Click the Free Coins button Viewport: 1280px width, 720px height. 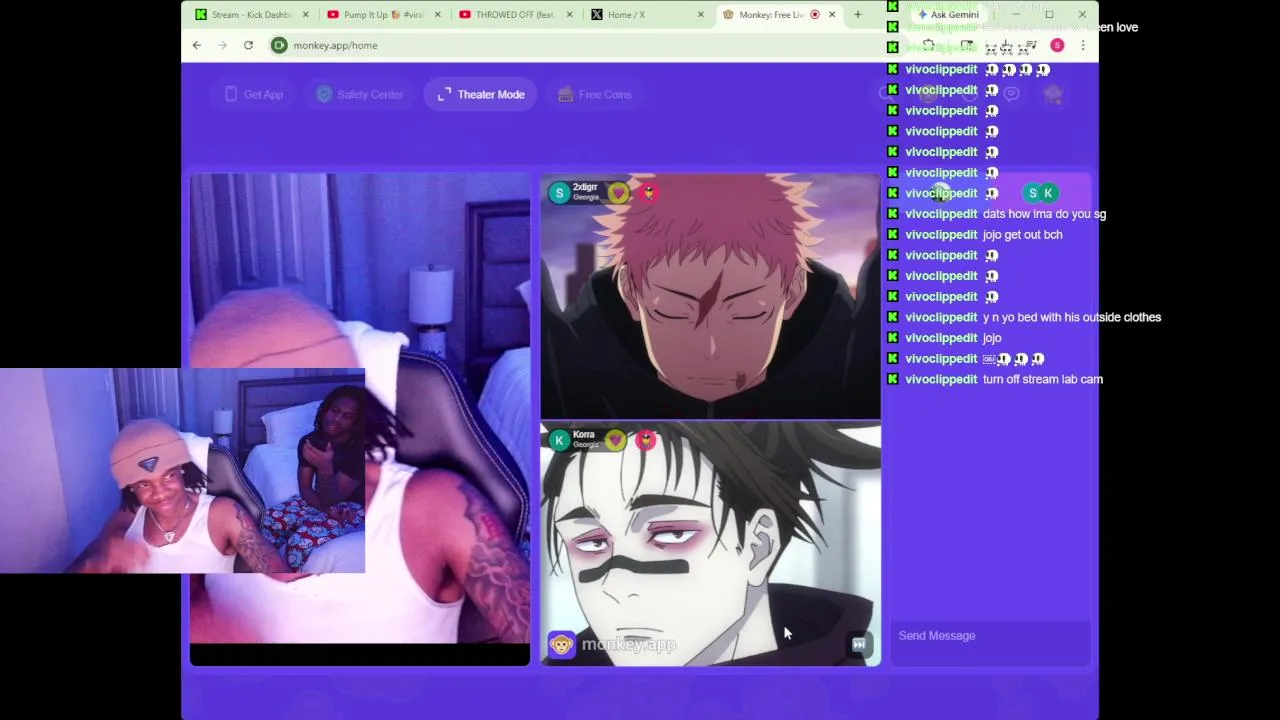tap(595, 94)
